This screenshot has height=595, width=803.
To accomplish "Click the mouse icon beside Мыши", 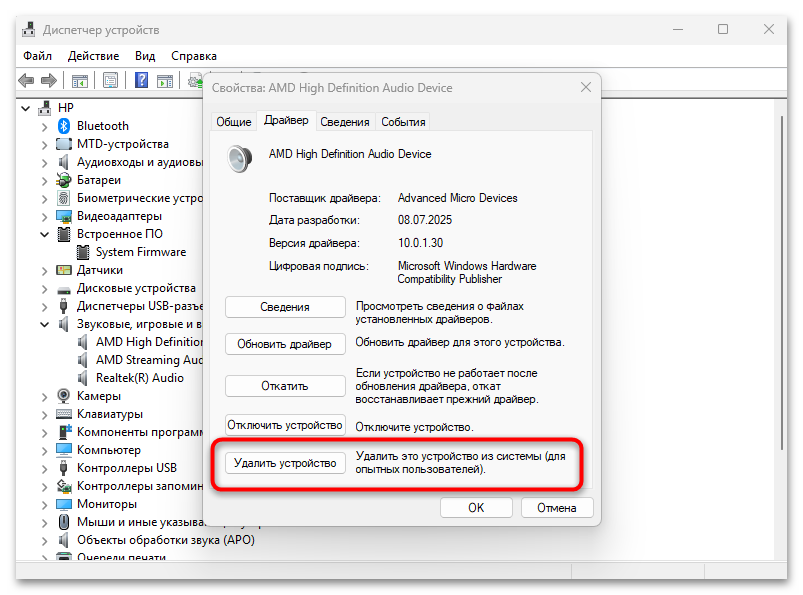I will pos(64,522).
